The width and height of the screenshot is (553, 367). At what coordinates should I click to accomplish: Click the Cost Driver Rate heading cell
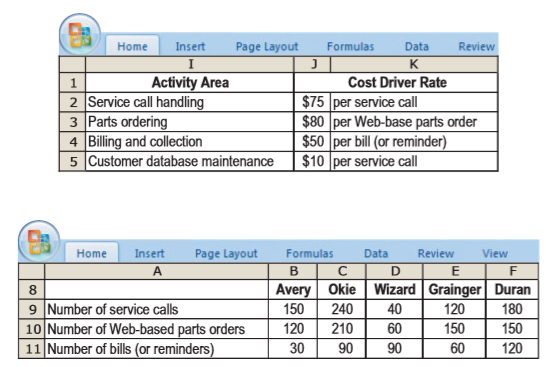click(396, 82)
